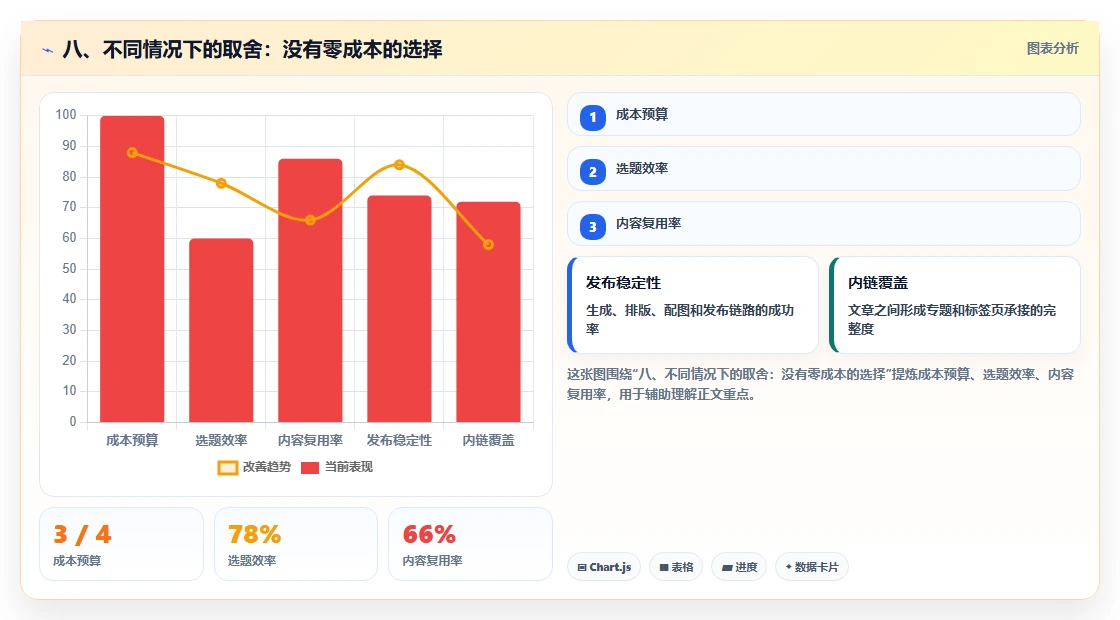Click trend line point above 发布稳定性
1120x620 pixels.
pyautogui.click(x=399, y=165)
